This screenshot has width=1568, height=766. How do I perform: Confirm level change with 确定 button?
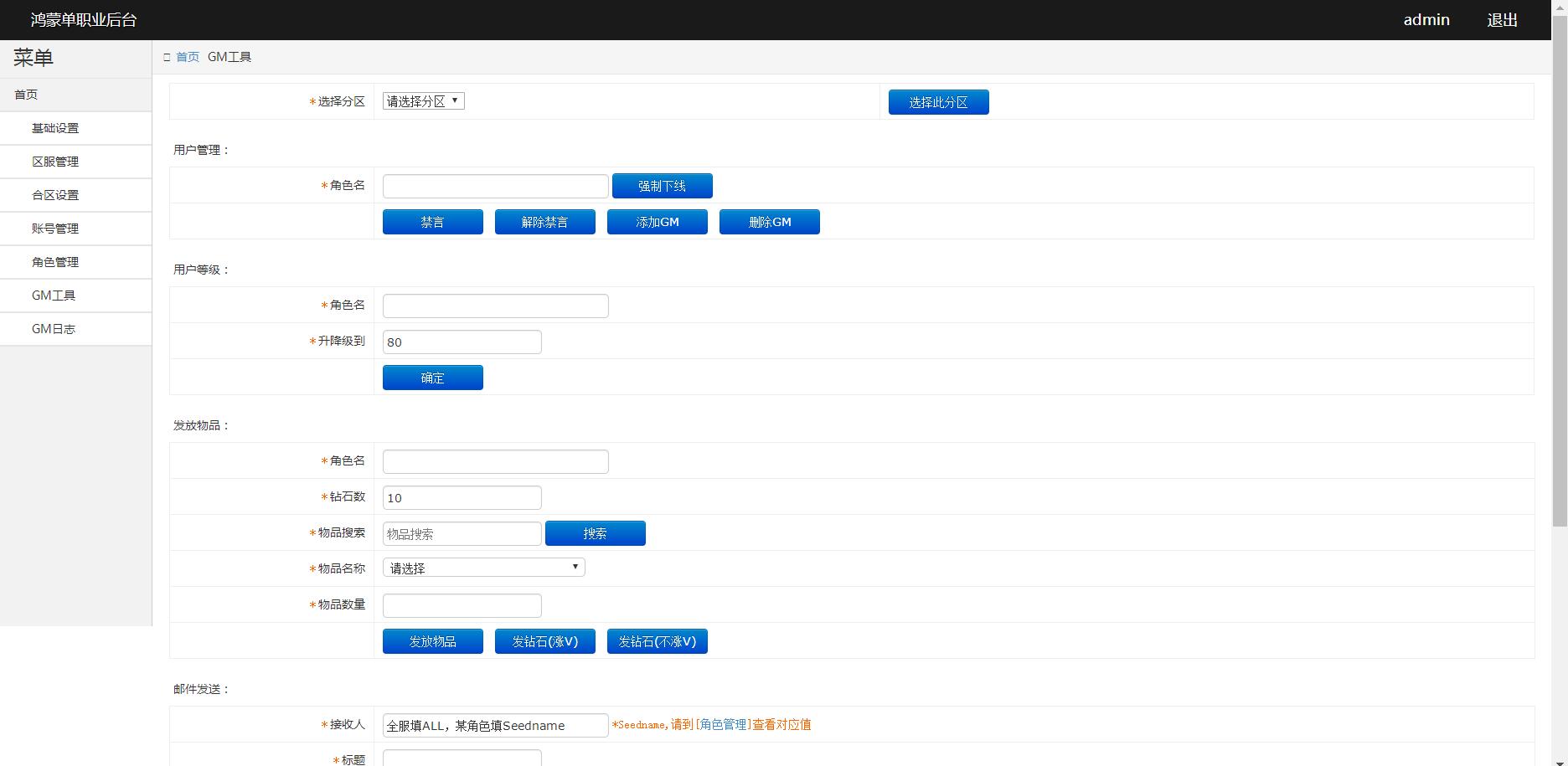tap(432, 378)
